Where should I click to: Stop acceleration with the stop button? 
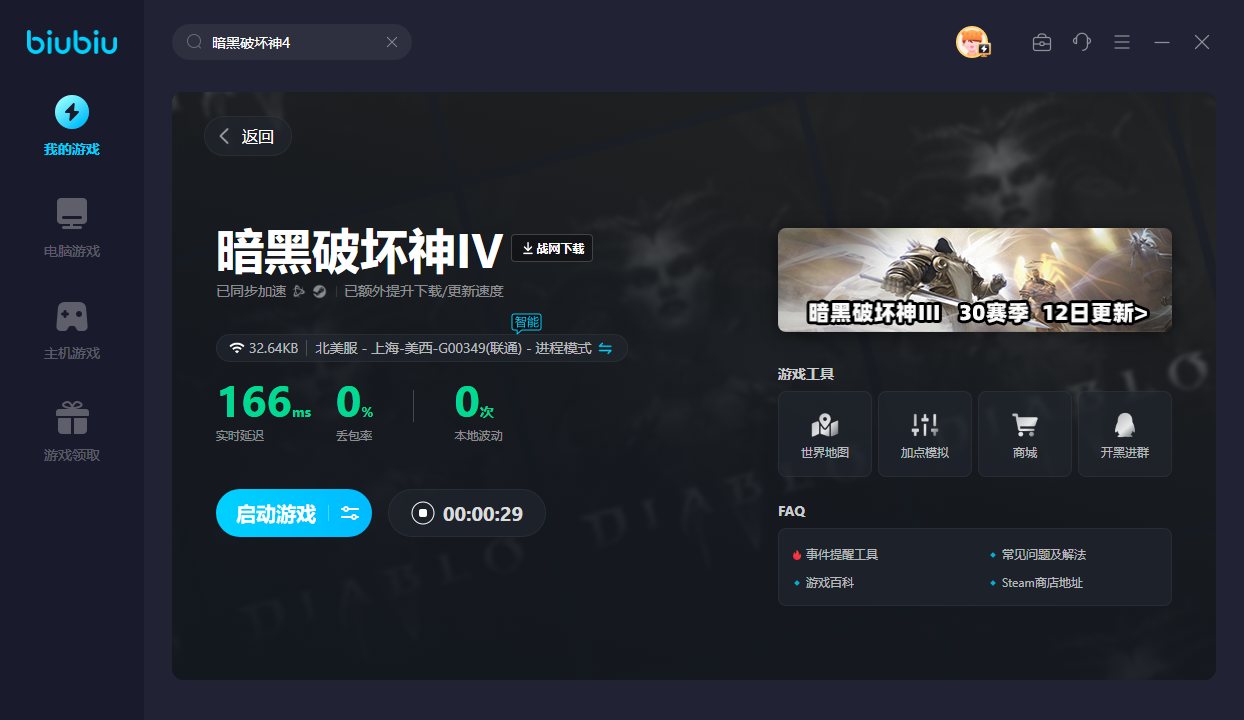coord(423,514)
